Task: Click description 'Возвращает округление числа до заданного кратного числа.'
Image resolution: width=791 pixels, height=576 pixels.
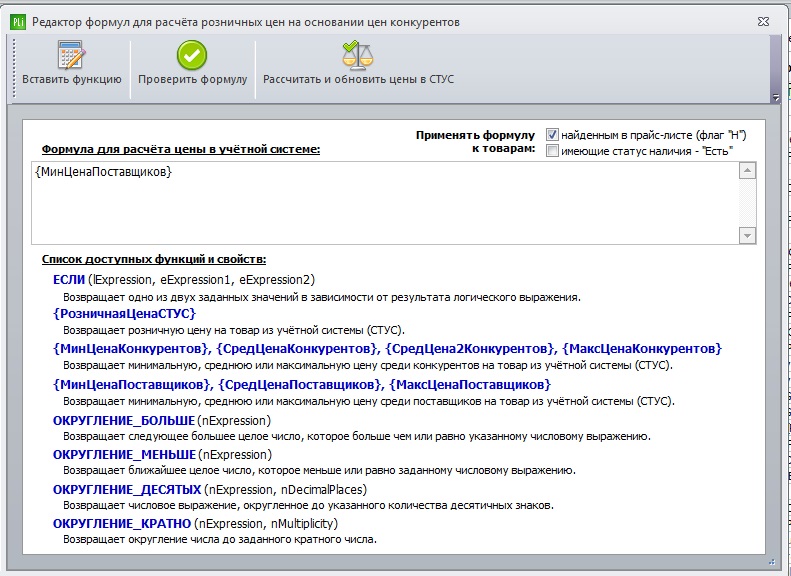Action: click(x=220, y=540)
